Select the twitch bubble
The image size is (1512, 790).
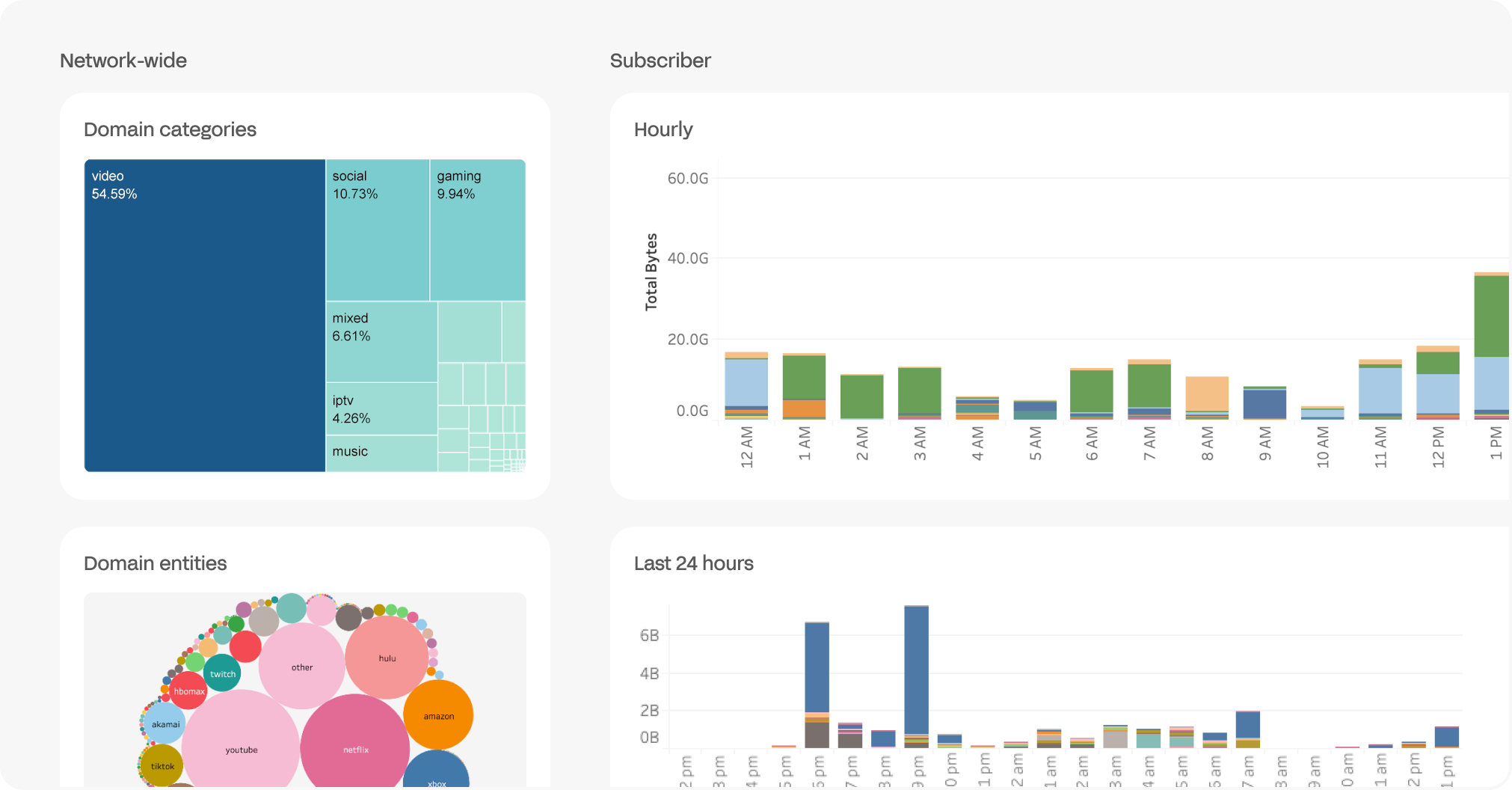221,674
